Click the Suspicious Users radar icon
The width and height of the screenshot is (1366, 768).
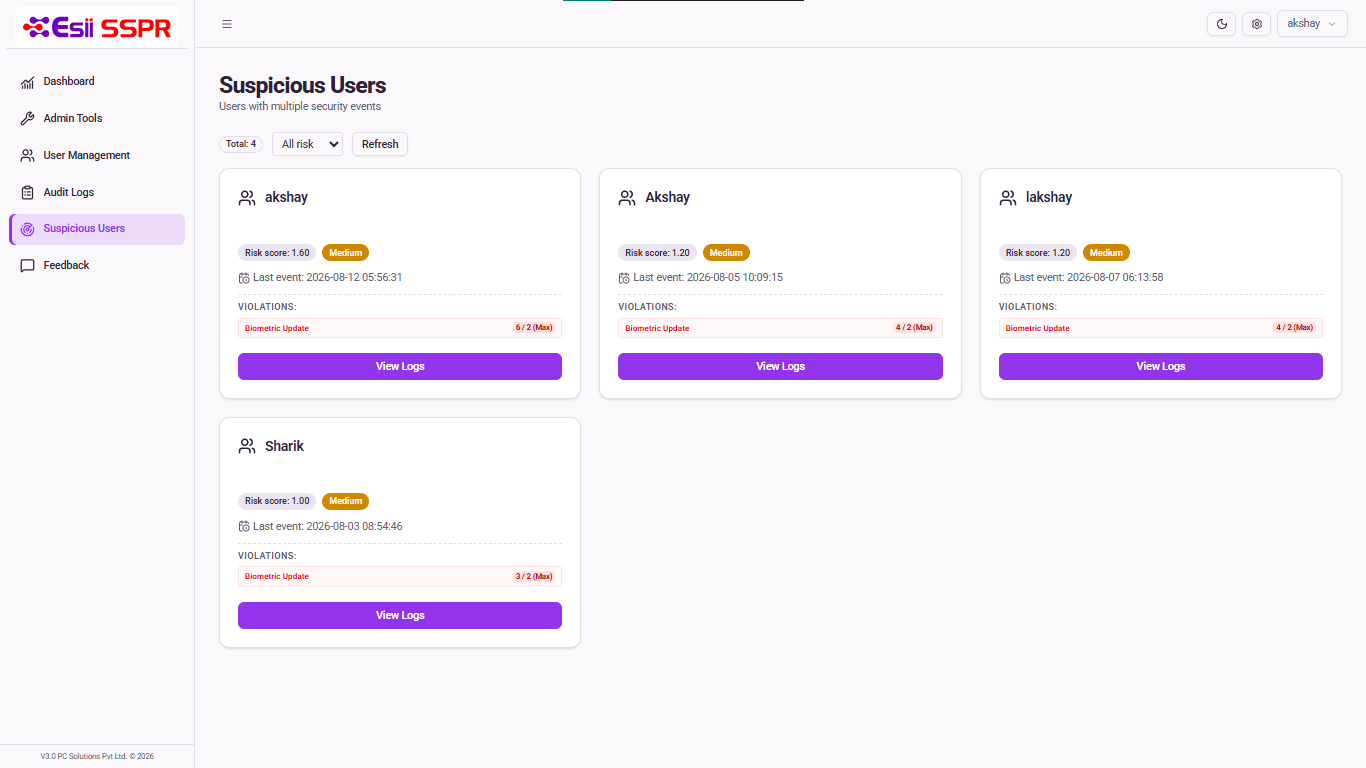(28, 229)
